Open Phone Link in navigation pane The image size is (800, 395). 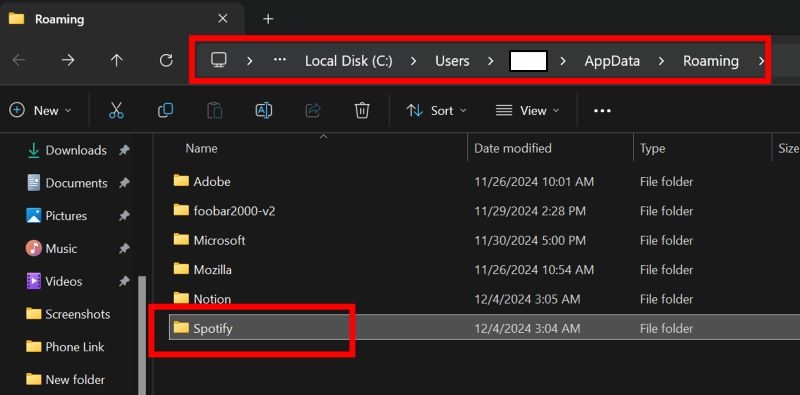click(x=74, y=347)
